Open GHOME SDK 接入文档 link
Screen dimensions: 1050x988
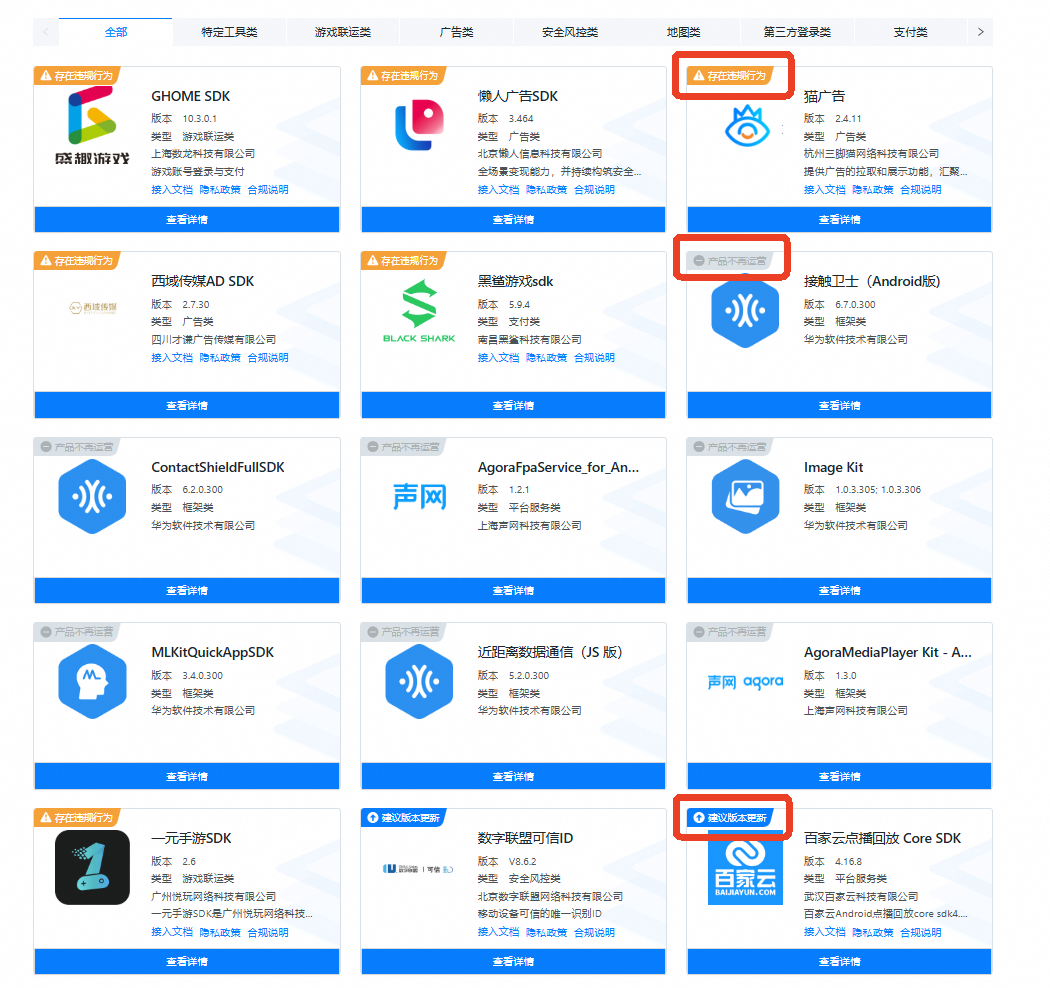(x=172, y=190)
